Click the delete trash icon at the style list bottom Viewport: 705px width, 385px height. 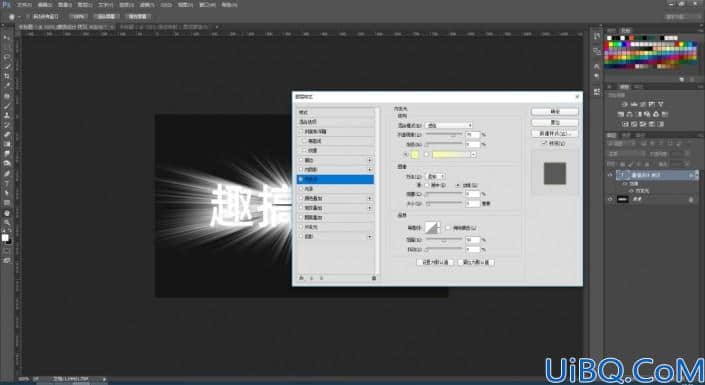point(374,278)
